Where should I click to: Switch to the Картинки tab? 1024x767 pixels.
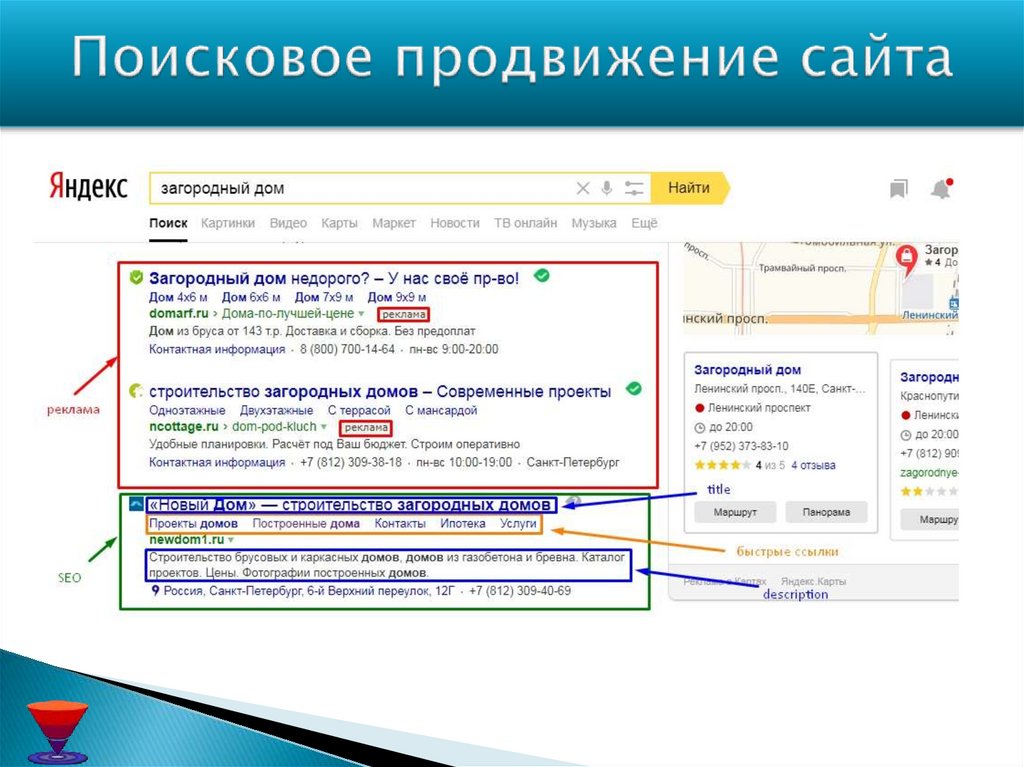pos(228,223)
